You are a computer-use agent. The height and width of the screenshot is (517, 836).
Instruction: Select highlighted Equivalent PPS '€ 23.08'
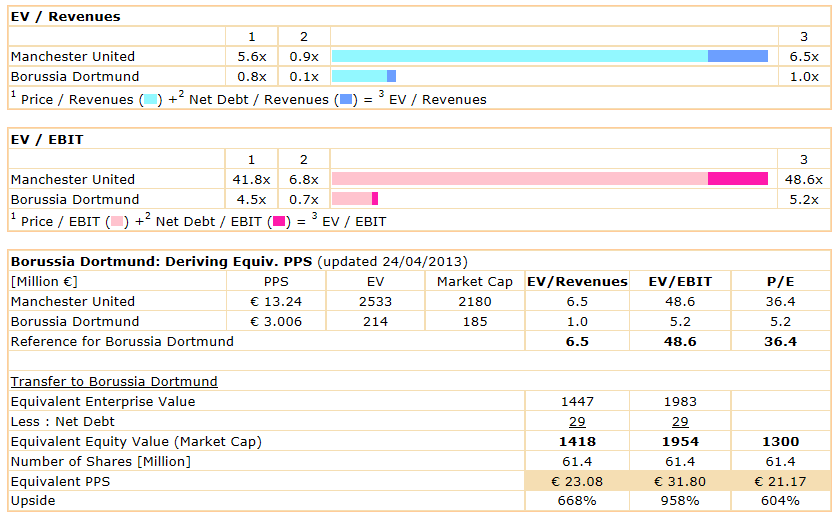(x=577, y=482)
